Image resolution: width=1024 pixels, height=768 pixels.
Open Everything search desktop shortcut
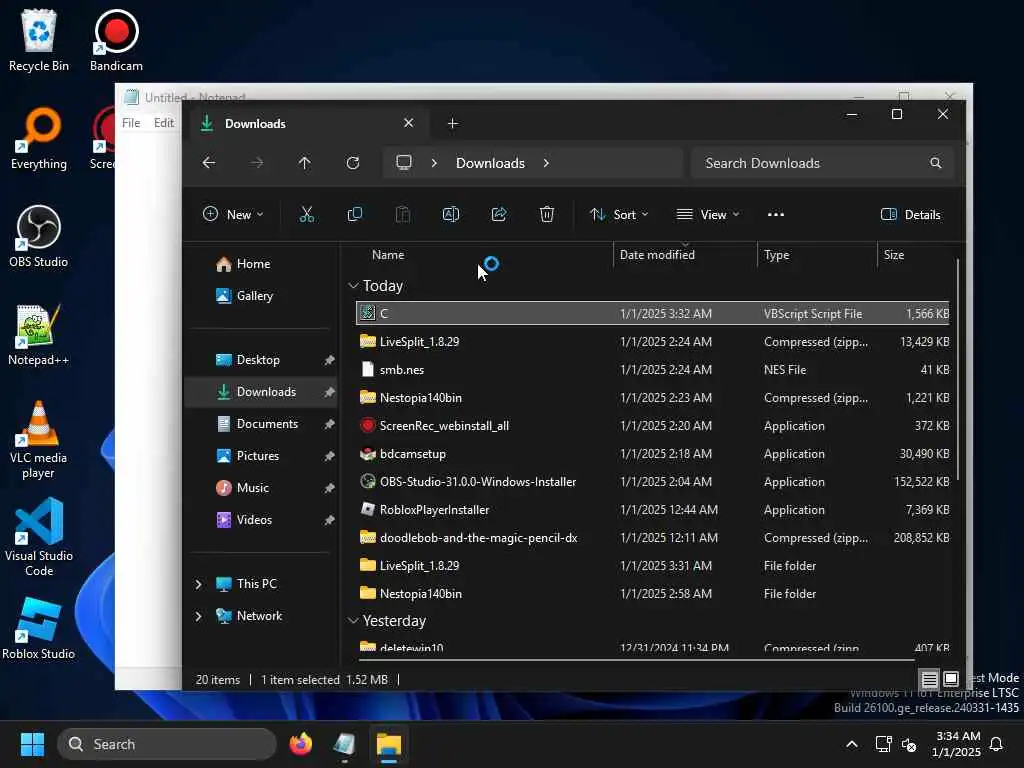(39, 138)
